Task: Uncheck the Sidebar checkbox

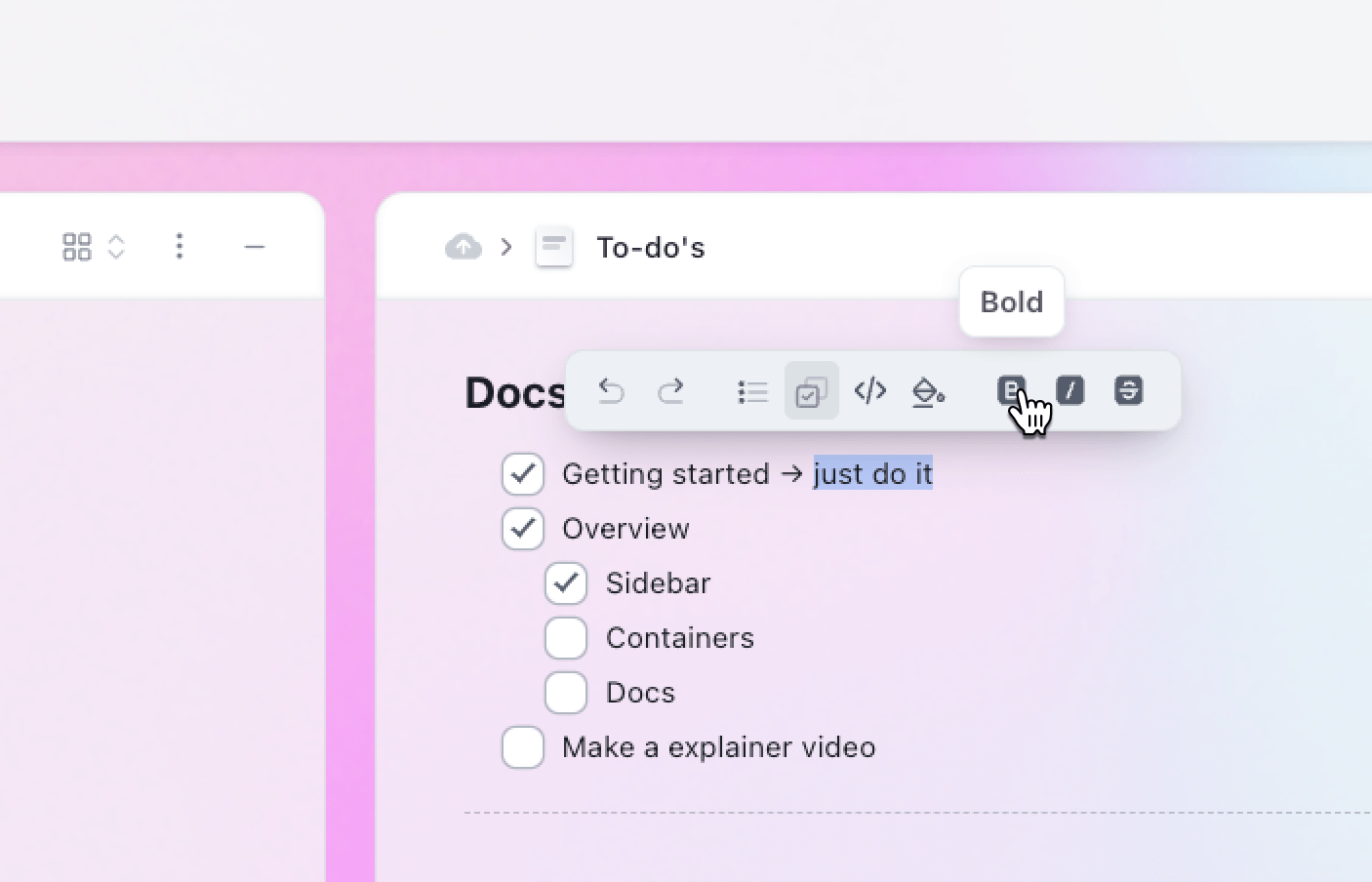Action: coord(566,583)
